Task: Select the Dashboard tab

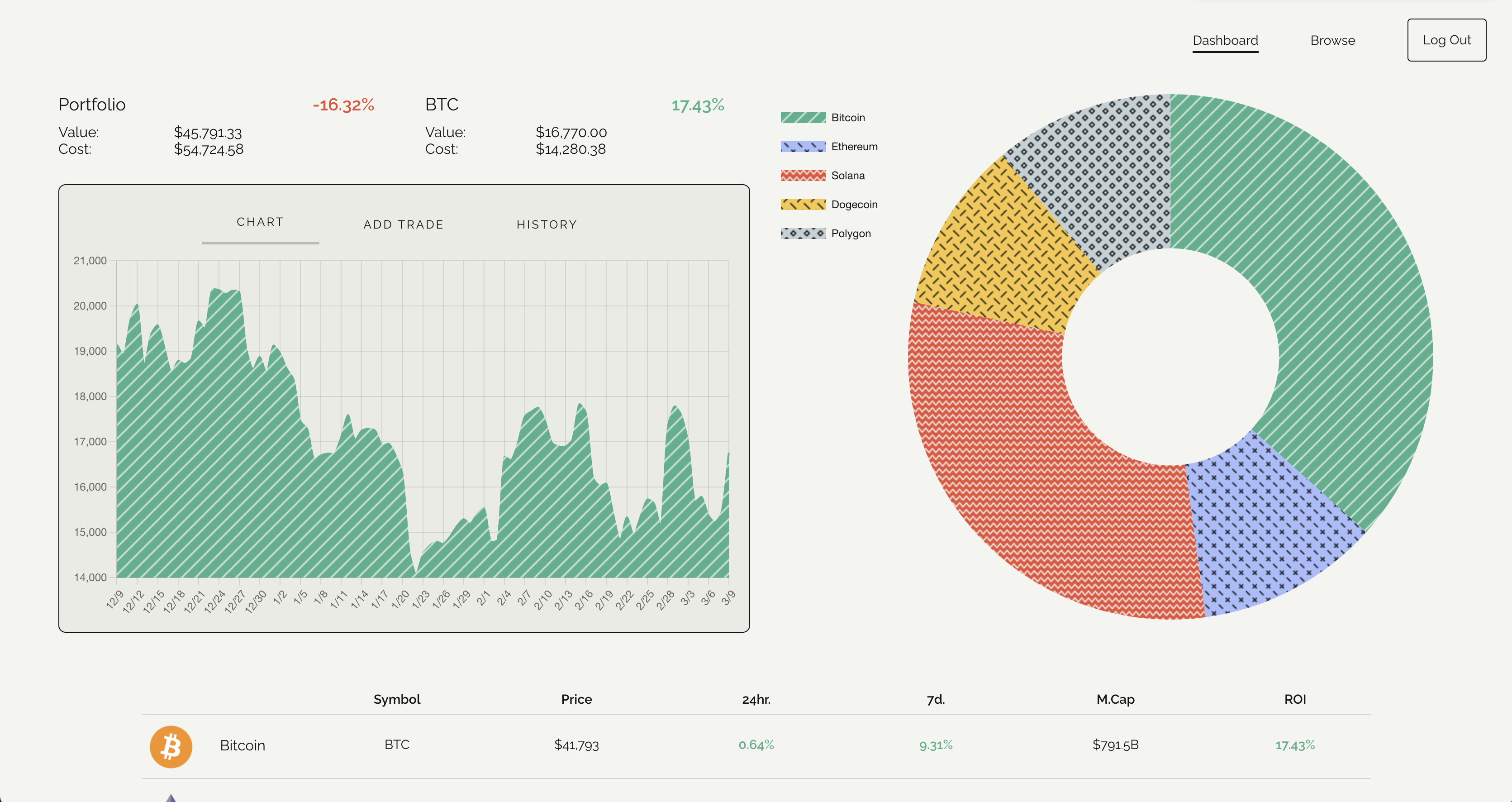Action: coord(1225,40)
